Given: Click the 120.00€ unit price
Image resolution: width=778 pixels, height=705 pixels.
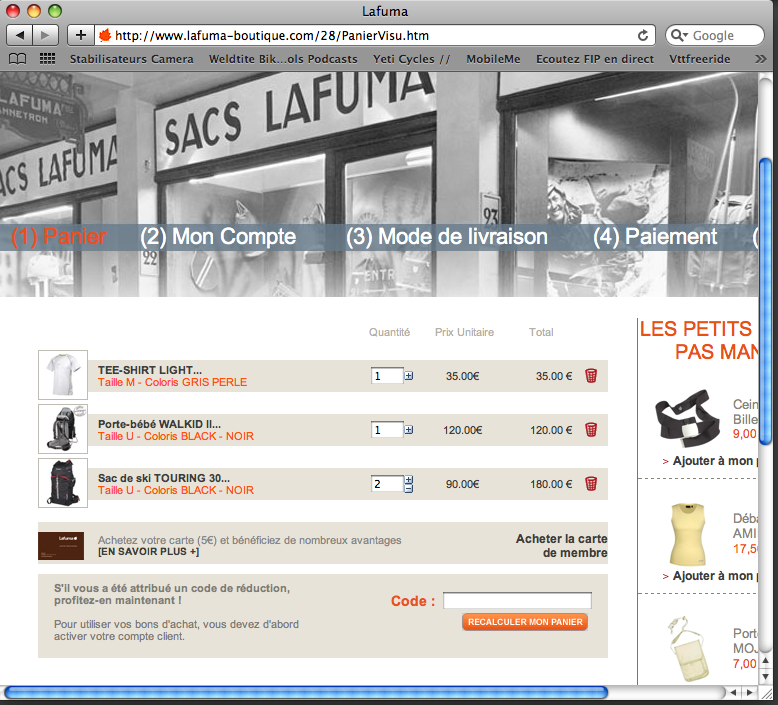Looking at the screenshot, I should 462,430.
